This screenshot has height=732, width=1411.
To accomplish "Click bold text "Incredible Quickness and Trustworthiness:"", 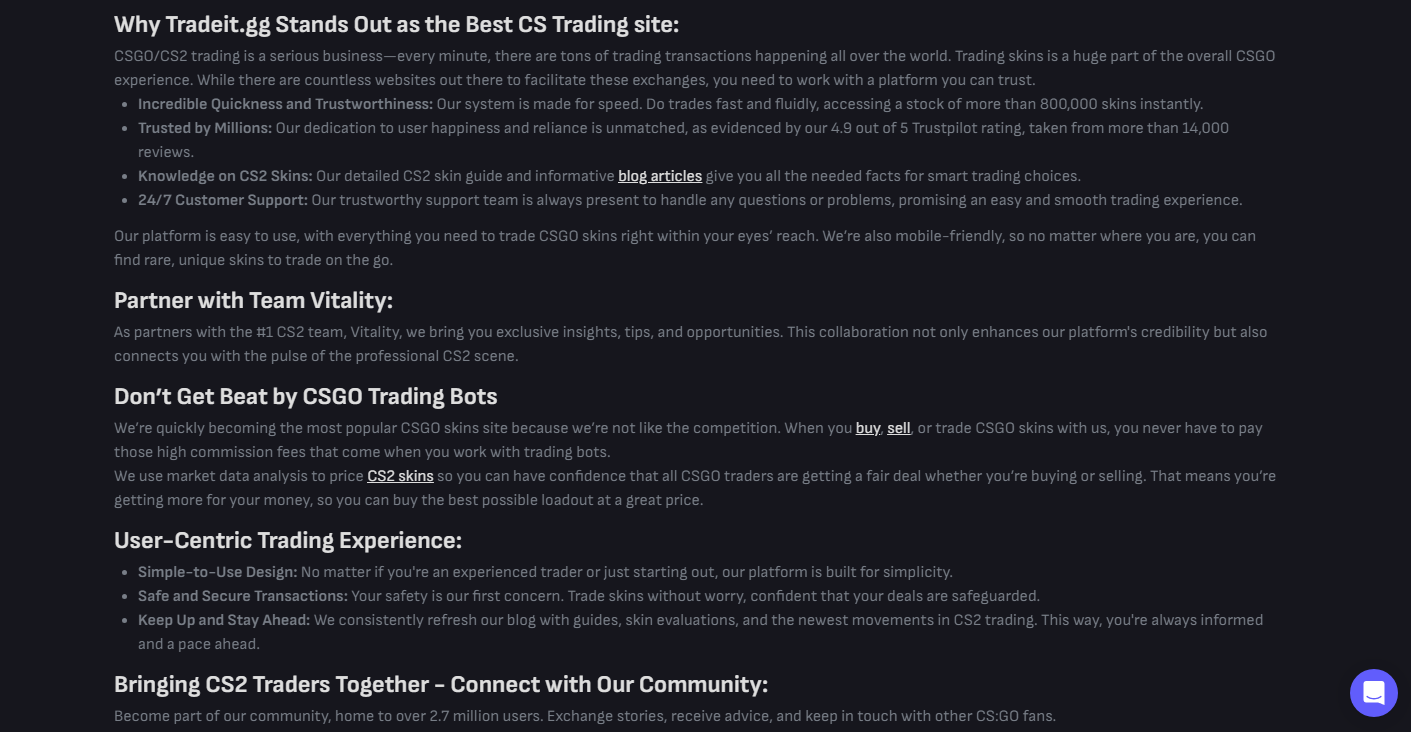I will point(285,104).
